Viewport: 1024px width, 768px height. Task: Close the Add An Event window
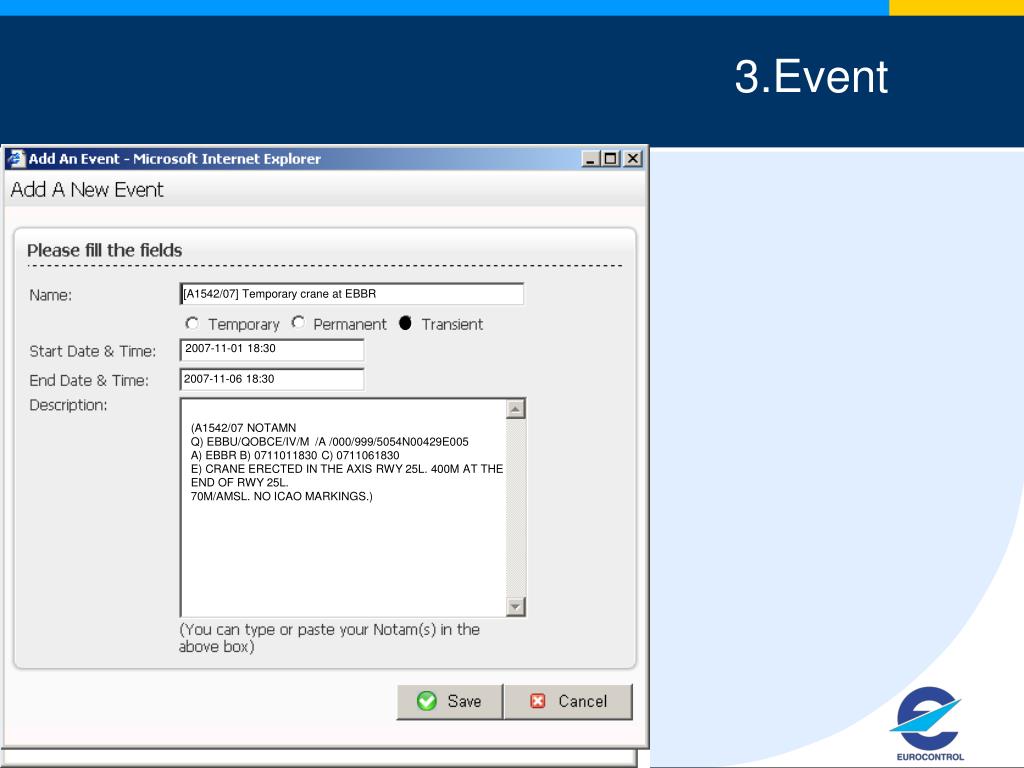point(633,159)
